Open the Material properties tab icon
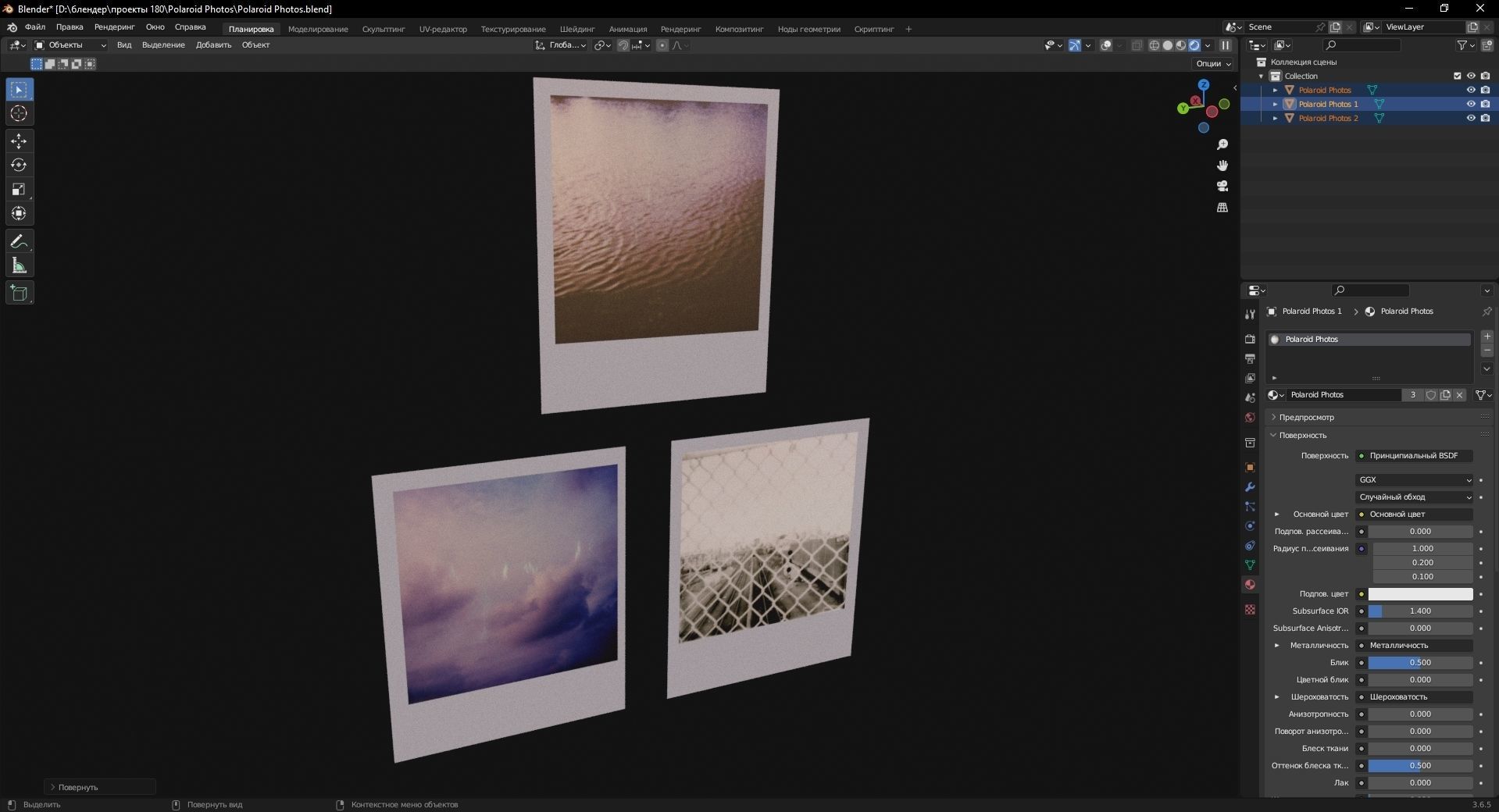The image size is (1499, 812). point(1250,585)
